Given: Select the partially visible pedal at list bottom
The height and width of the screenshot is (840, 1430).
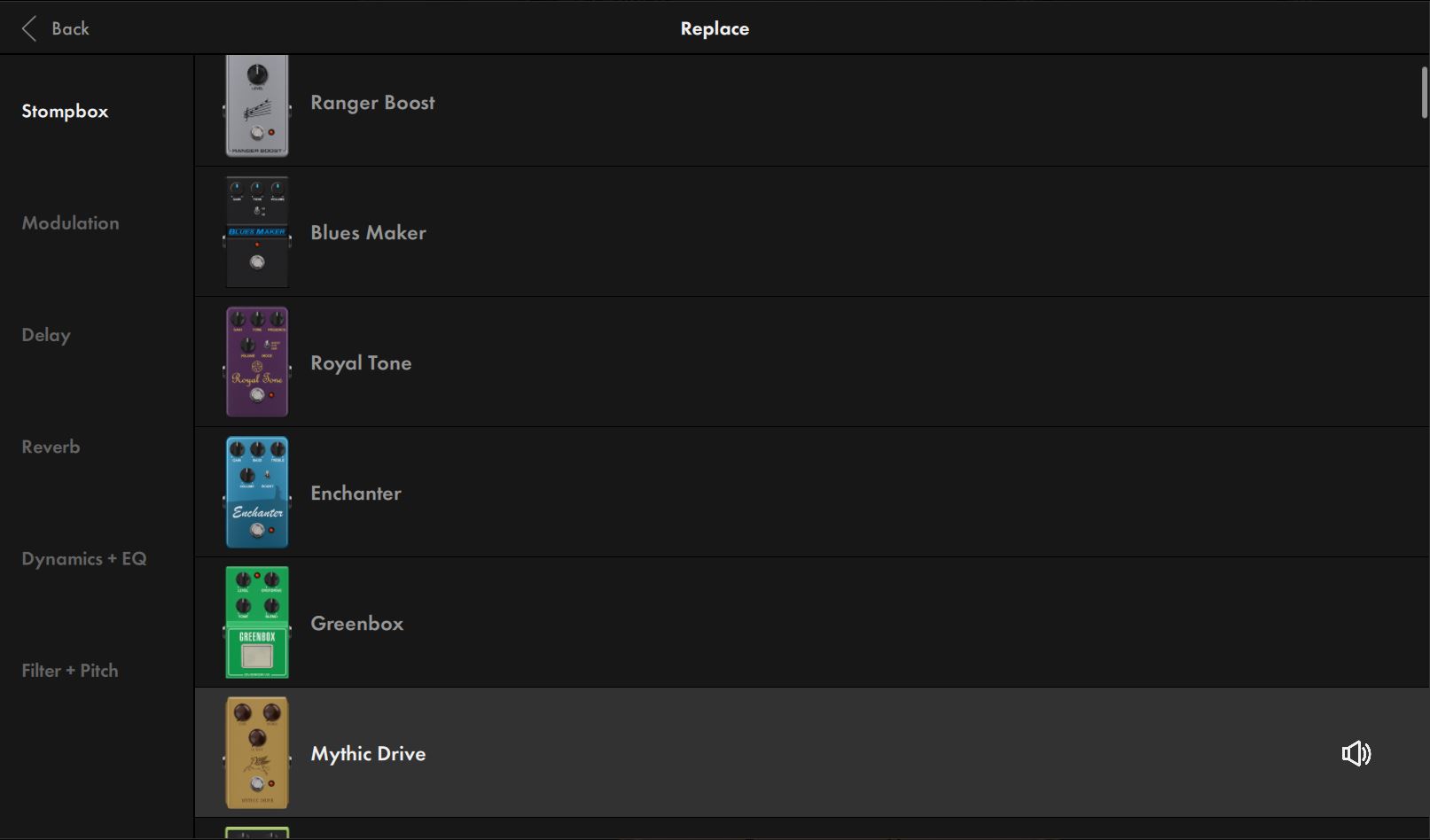Looking at the screenshot, I should point(257,833).
